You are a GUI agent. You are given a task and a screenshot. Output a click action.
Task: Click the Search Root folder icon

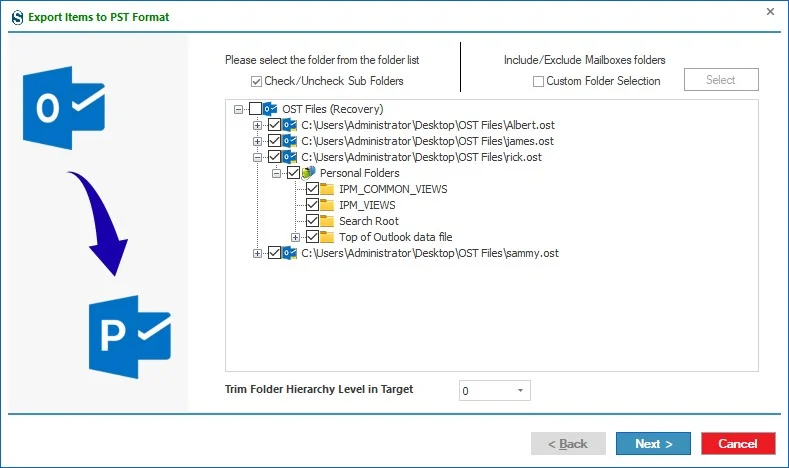coord(327,221)
